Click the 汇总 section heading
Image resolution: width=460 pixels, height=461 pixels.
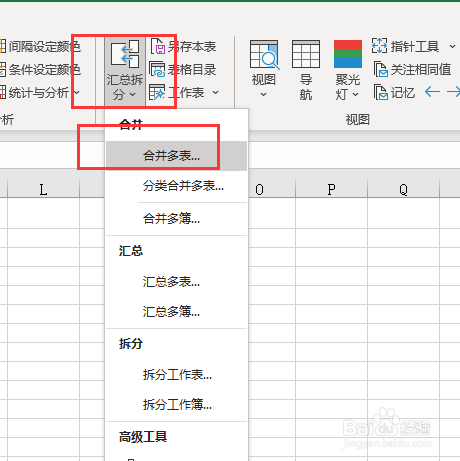(x=131, y=251)
